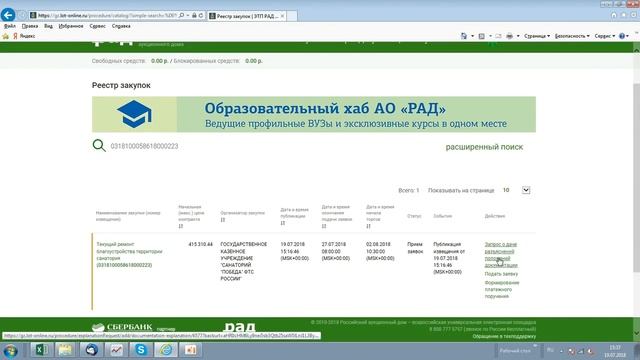640x360 pixels.
Task: Go back with the browser Back arrow
Action: coord(8,15)
